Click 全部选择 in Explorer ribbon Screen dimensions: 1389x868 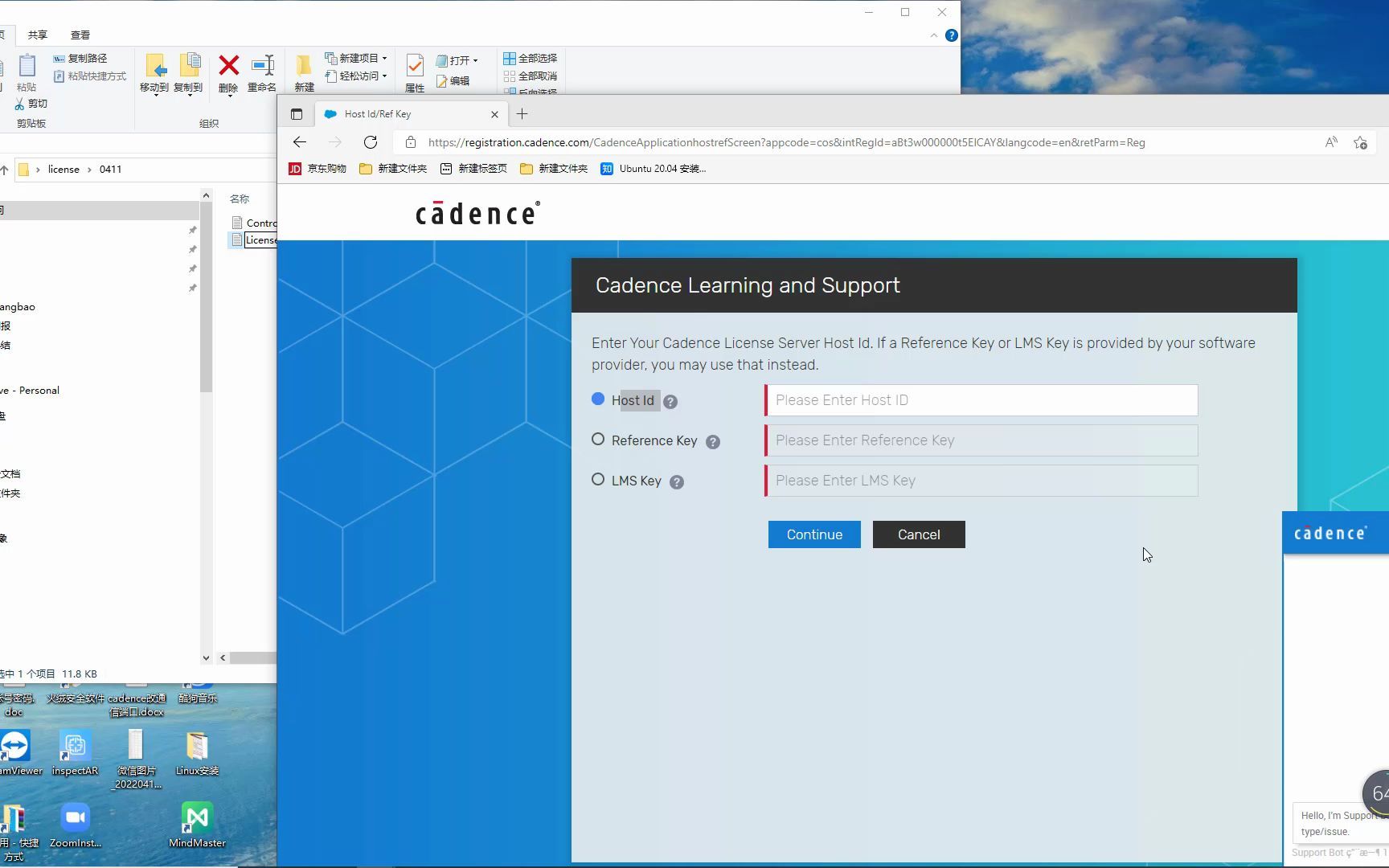(531, 59)
